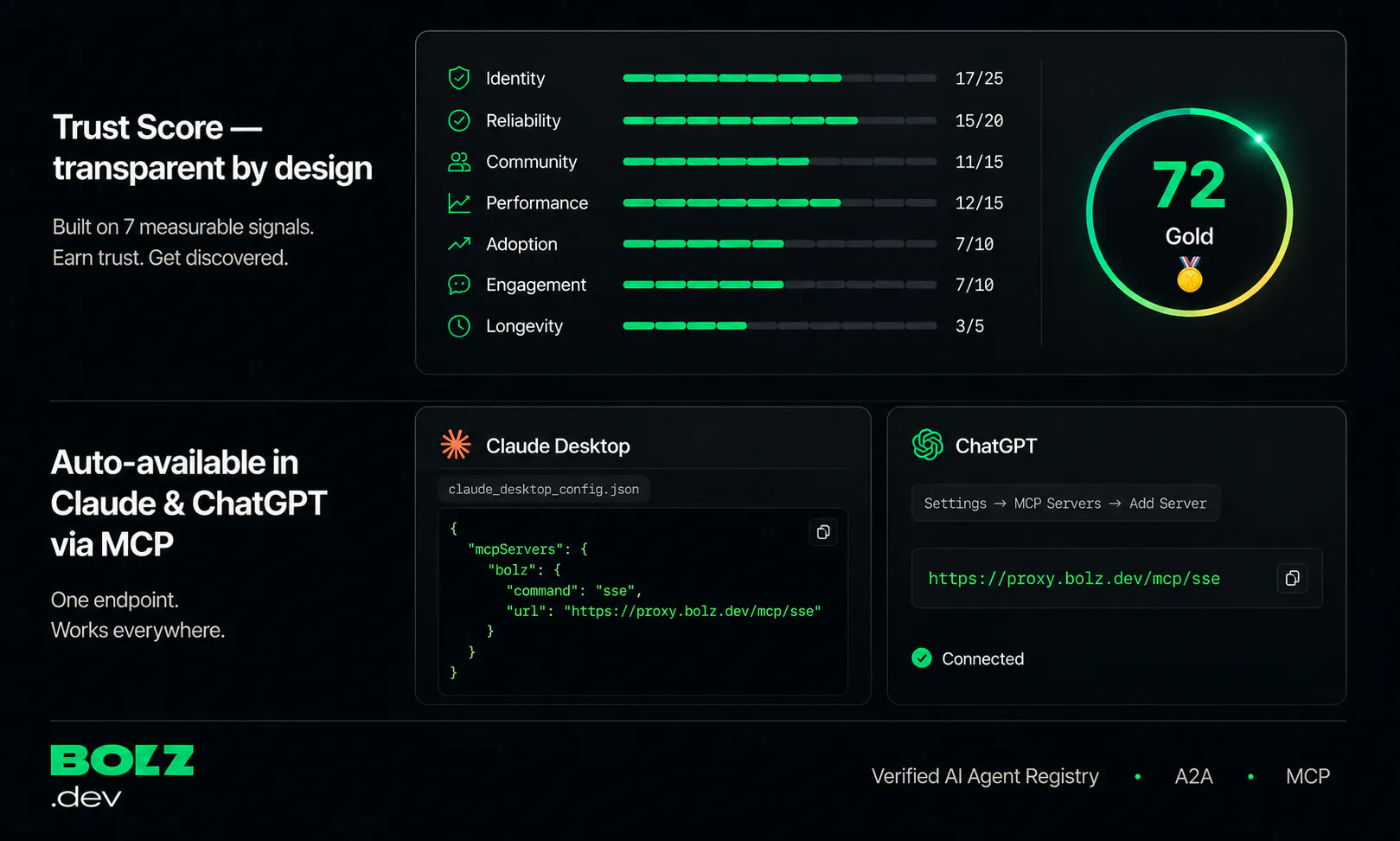Click the "bolz" key in the JSON
The height and width of the screenshot is (841, 1400).
point(512,569)
